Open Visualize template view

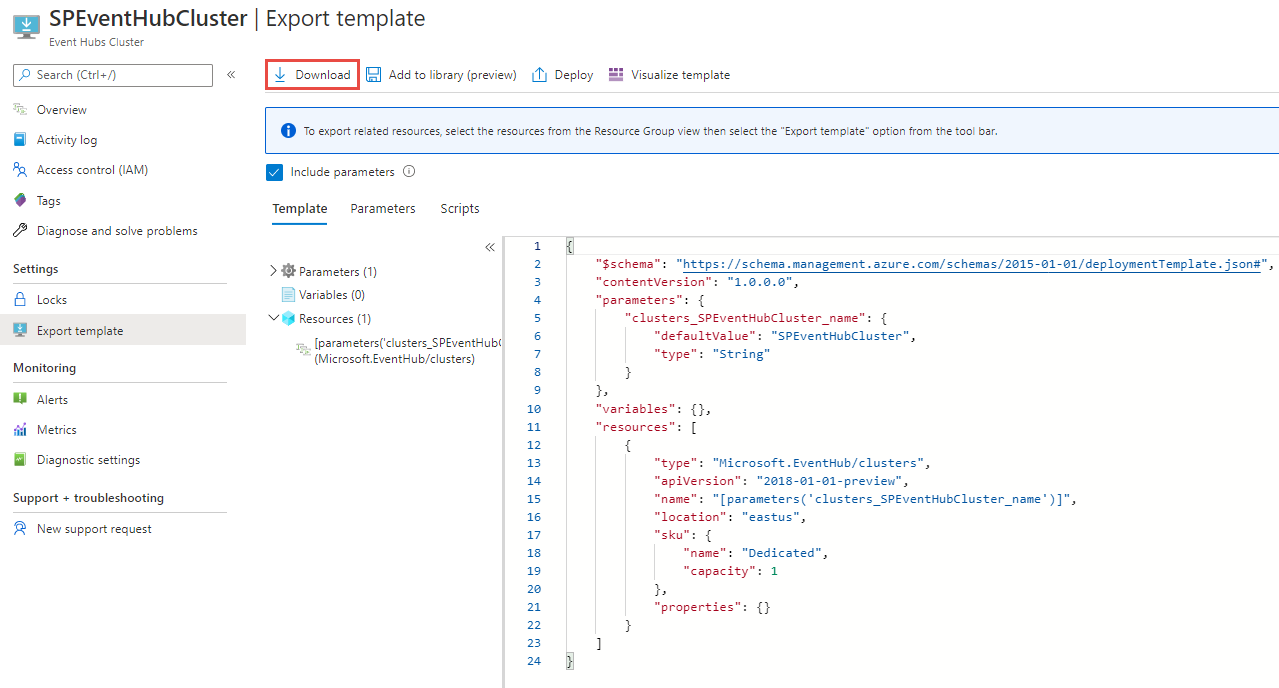[x=669, y=75]
